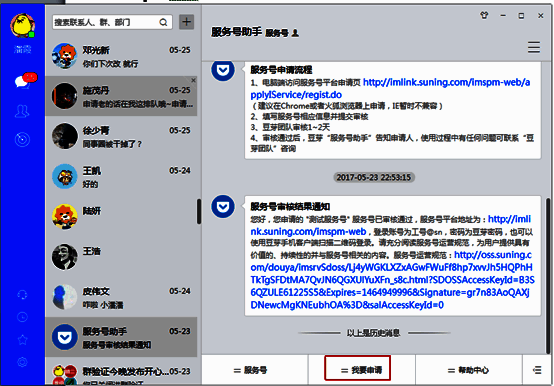This screenshot has height=386, width=554.
Task: Open the 群验证 group conversation
Action: [x=121, y=372]
